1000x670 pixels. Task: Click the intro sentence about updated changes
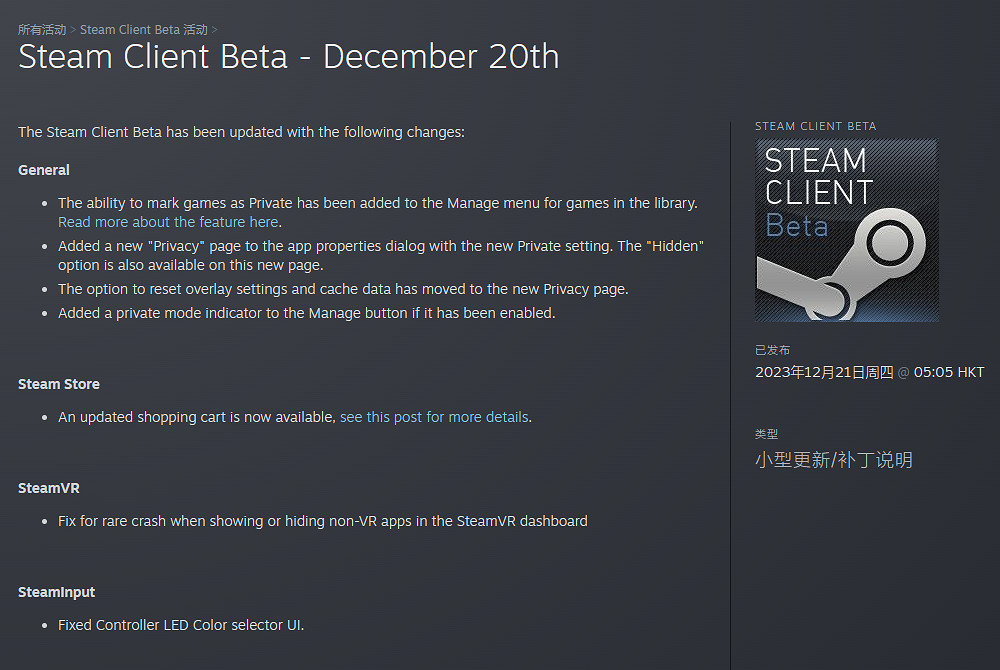coord(241,132)
